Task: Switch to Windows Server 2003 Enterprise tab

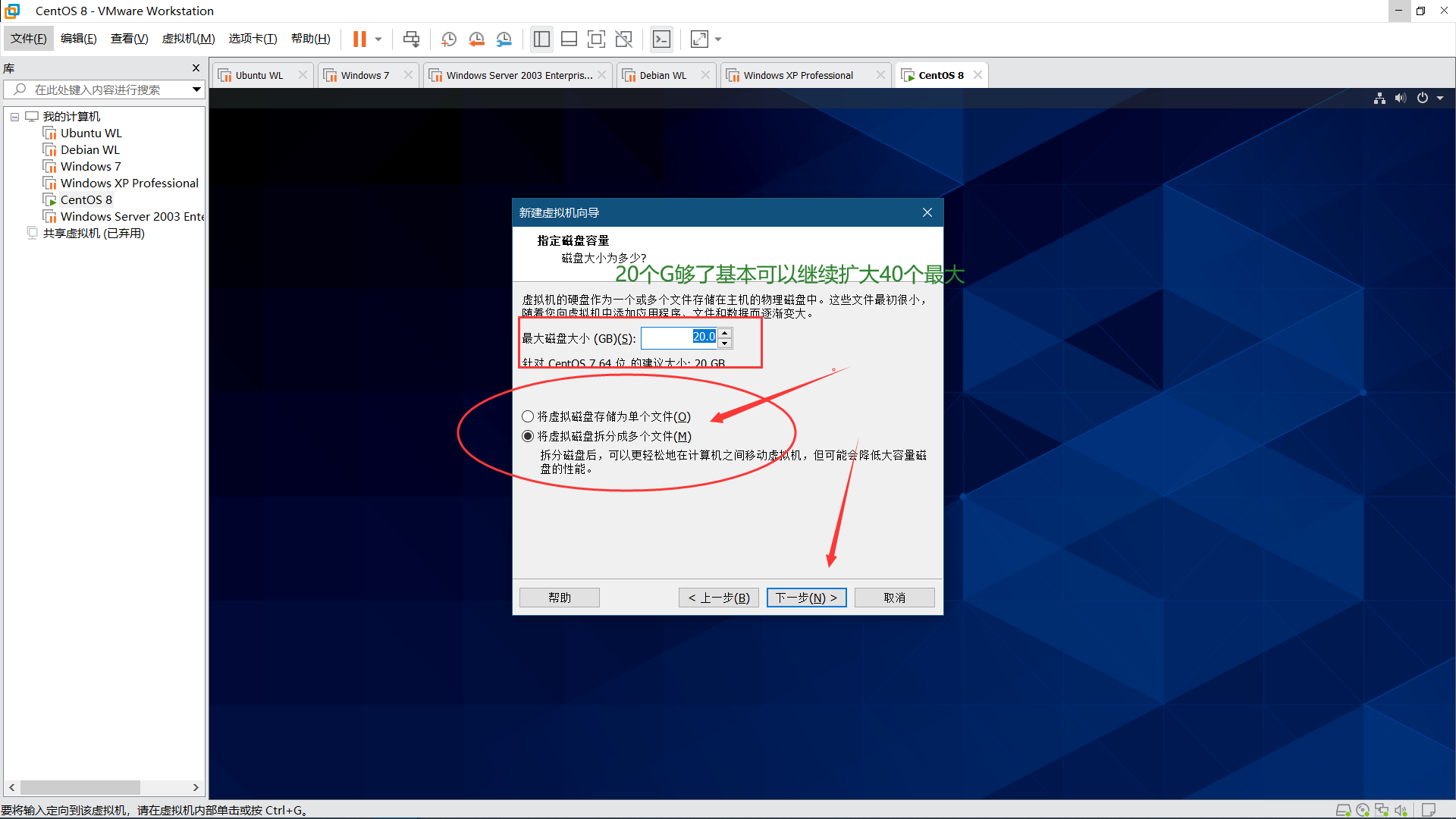Action: [x=519, y=75]
